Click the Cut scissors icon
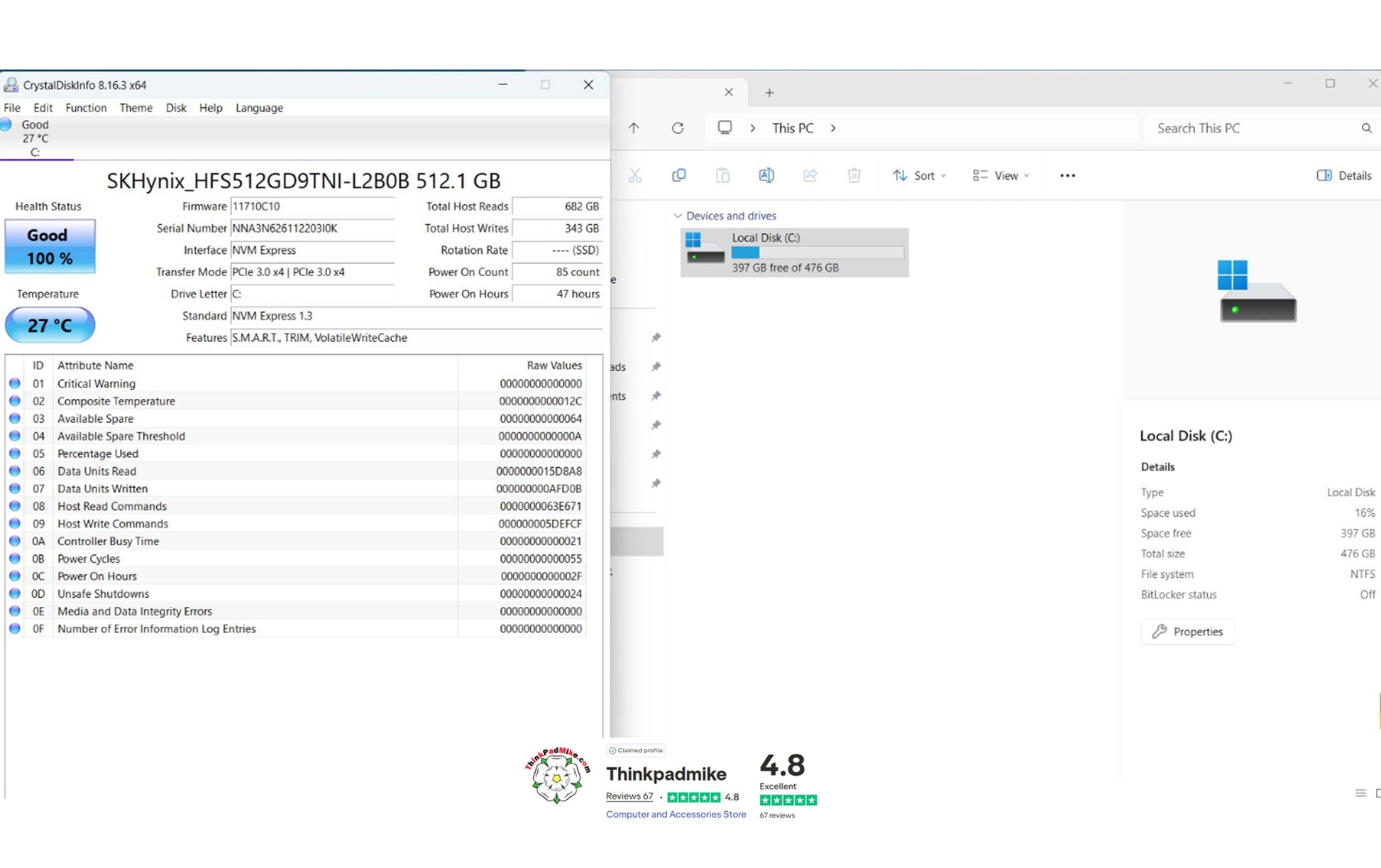The width and height of the screenshot is (1381, 868). coord(634,175)
